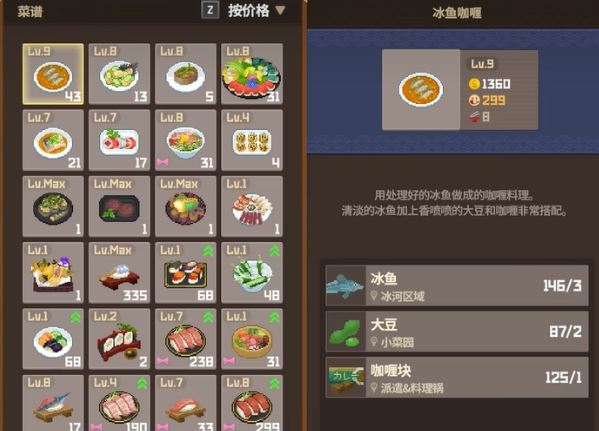Click the 冰鱼咖喱 detail header
The image size is (599, 431).
coord(457,13)
